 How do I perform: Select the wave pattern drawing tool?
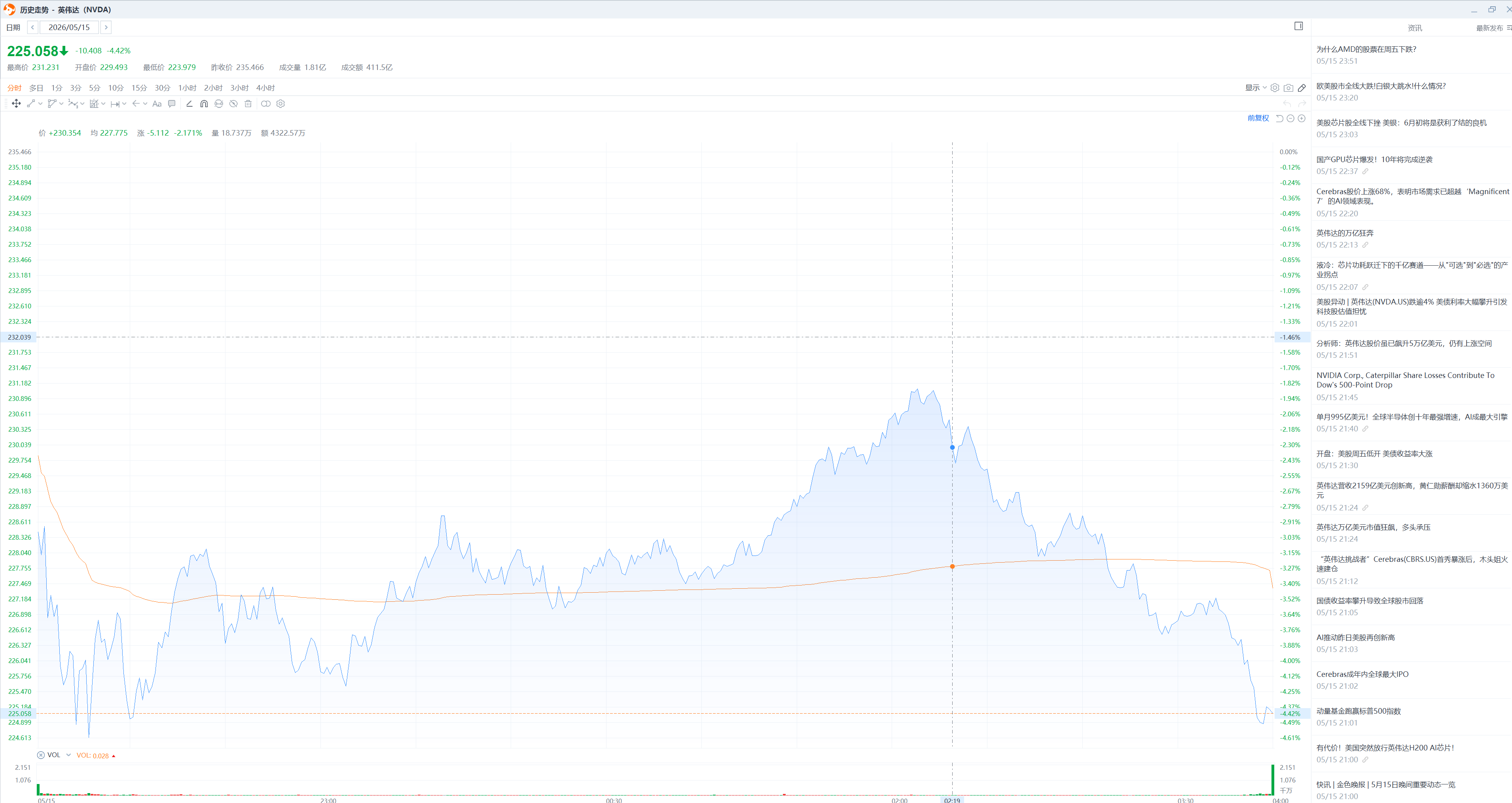pyautogui.click(x=73, y=104)
